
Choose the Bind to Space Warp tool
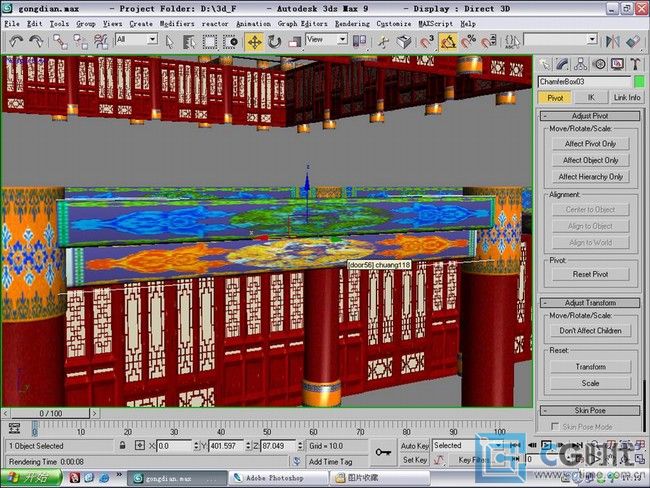(x=101, y=41)
